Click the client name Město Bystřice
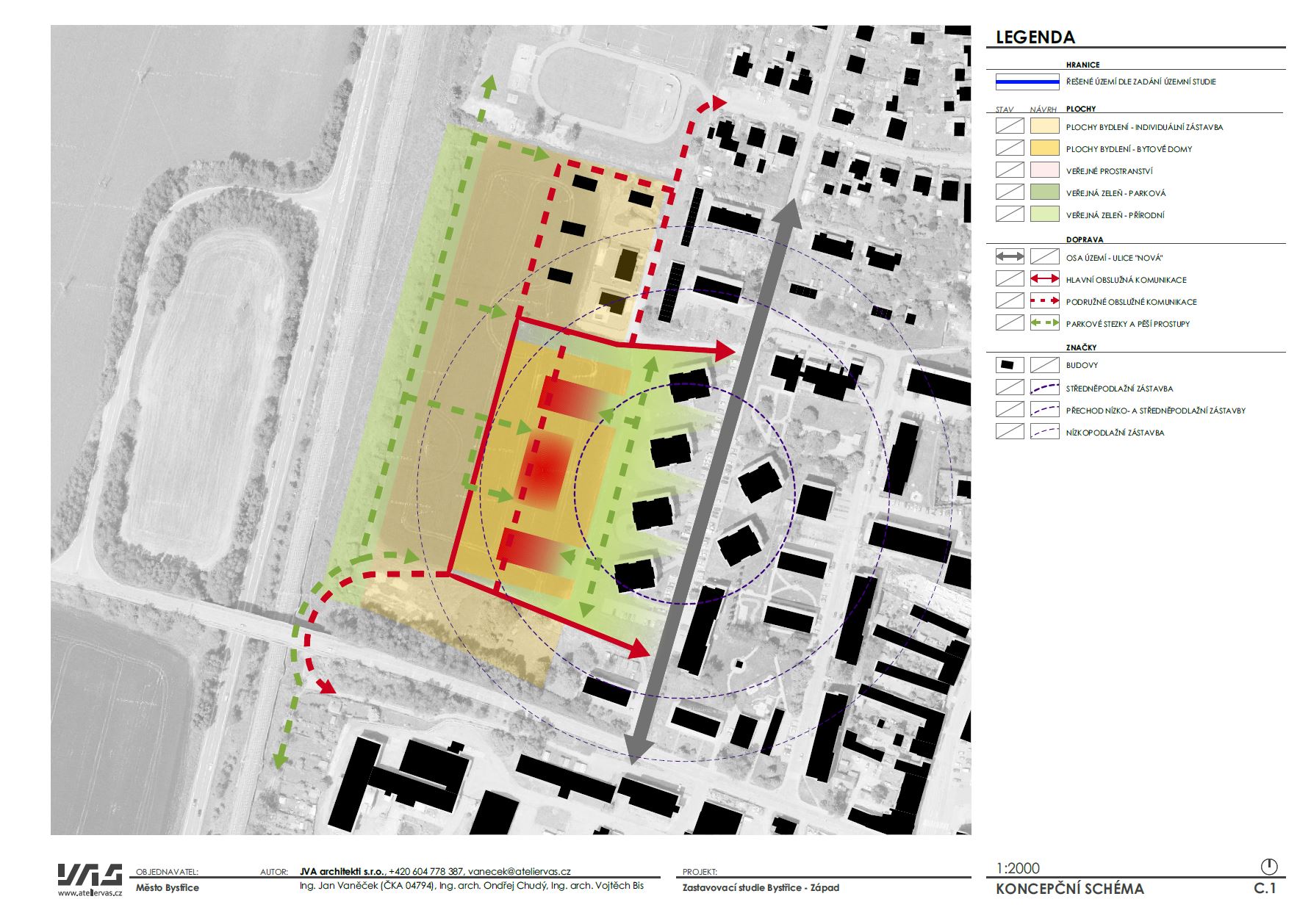The image size is (1311, 924). (168, 887)
